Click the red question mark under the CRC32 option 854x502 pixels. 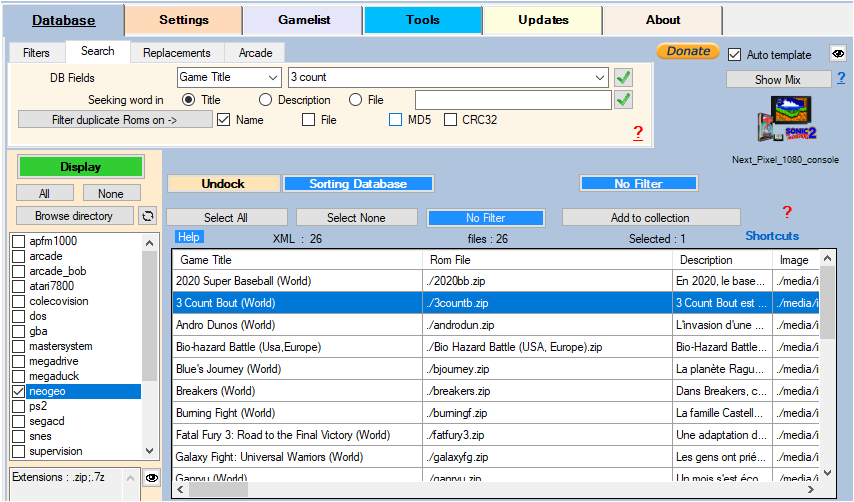pyautogui.click(x=638, y=133)
